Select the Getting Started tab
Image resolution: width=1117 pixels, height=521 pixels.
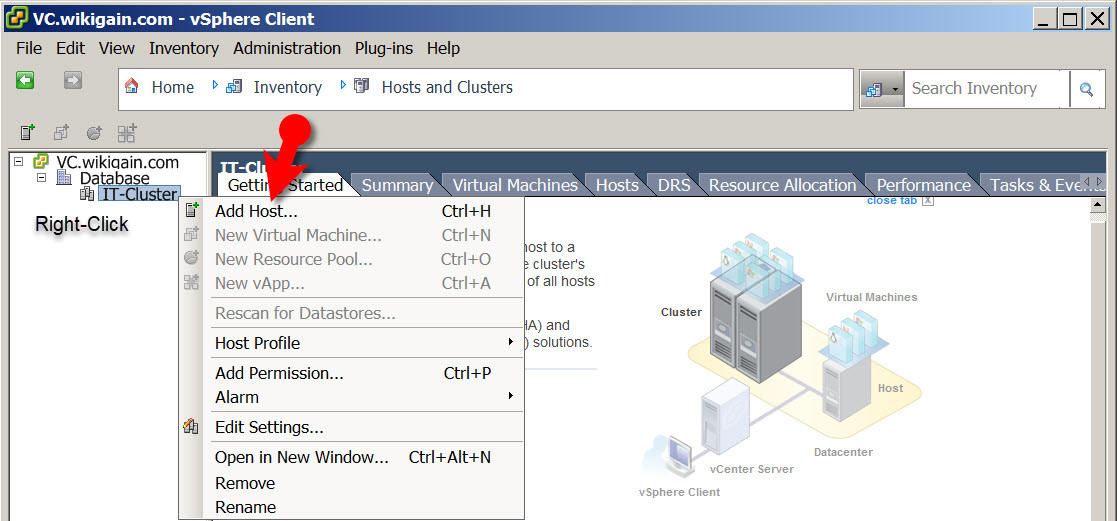(285, 185)
